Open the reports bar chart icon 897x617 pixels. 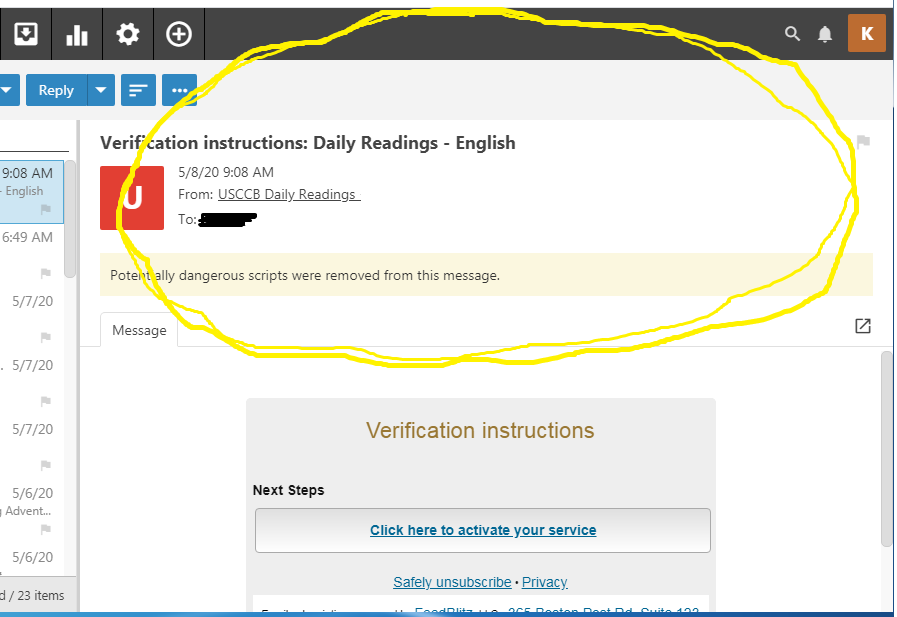(x=77, y=35)
